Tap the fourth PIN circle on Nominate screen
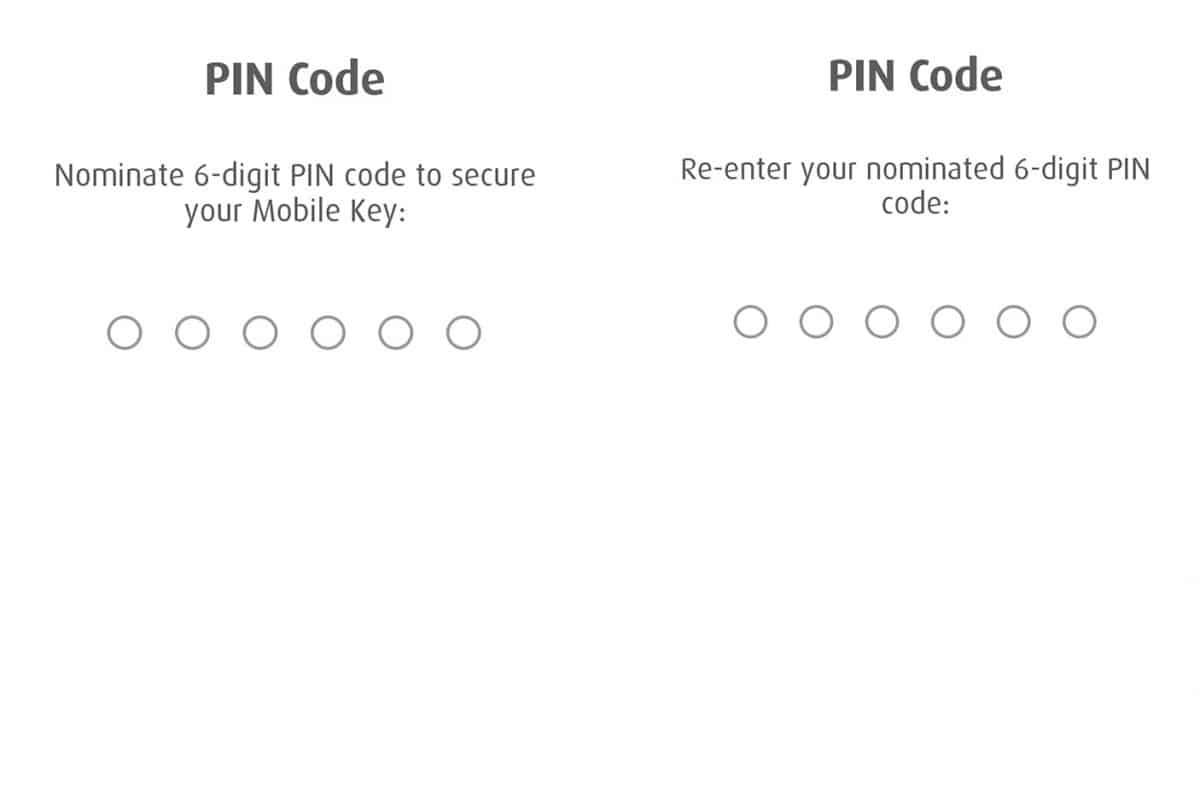Viewport: 1200px width, 800px height. tap(328, 333)
